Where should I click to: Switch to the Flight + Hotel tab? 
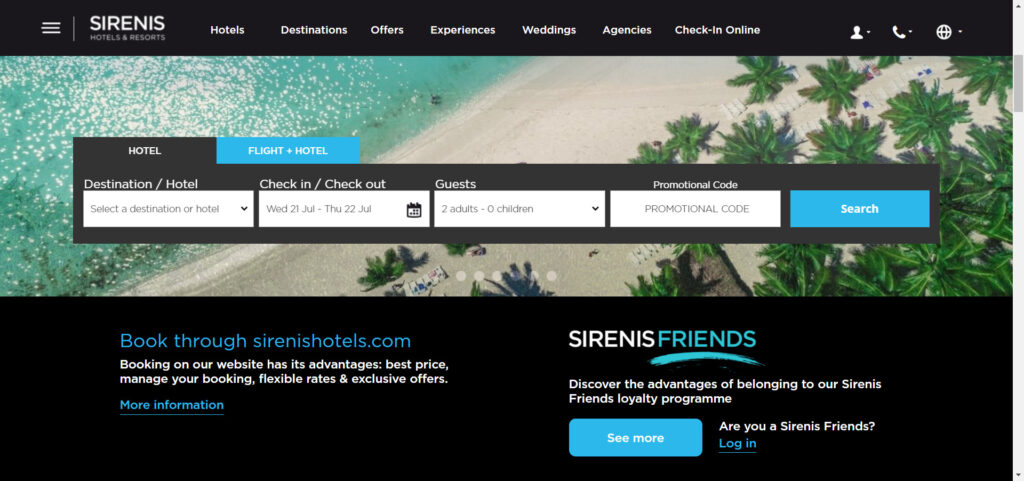point(288,151)
